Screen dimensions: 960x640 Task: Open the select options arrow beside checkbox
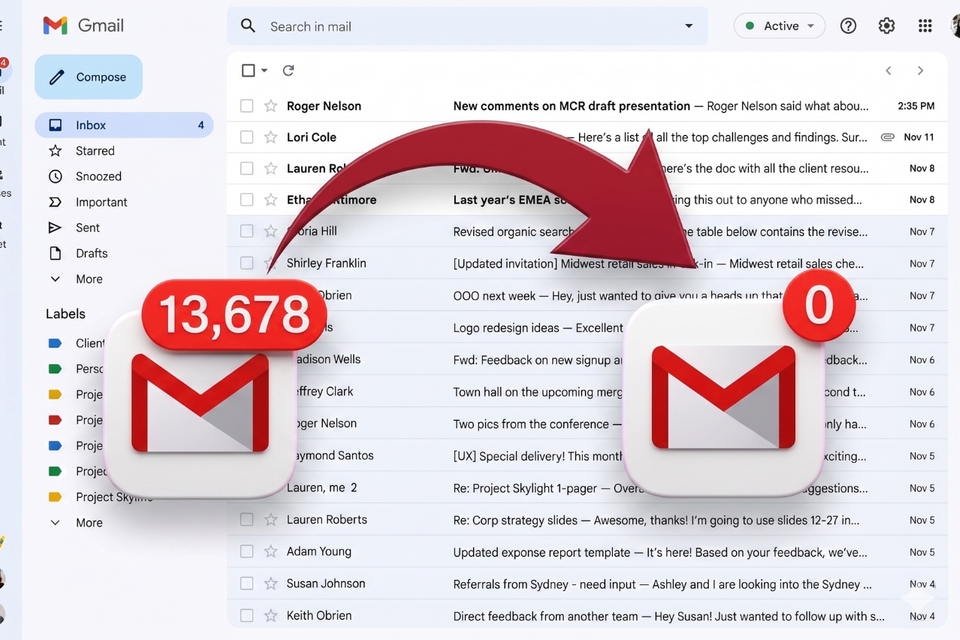[264, 70]
